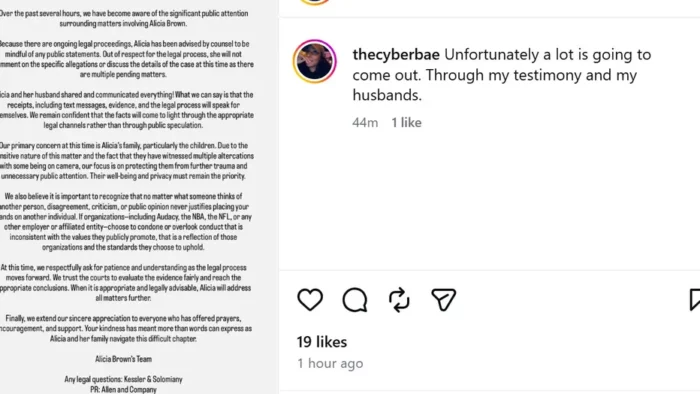
Task: Click the PR: Allen and Company line
Action: (x=123, y=390)
